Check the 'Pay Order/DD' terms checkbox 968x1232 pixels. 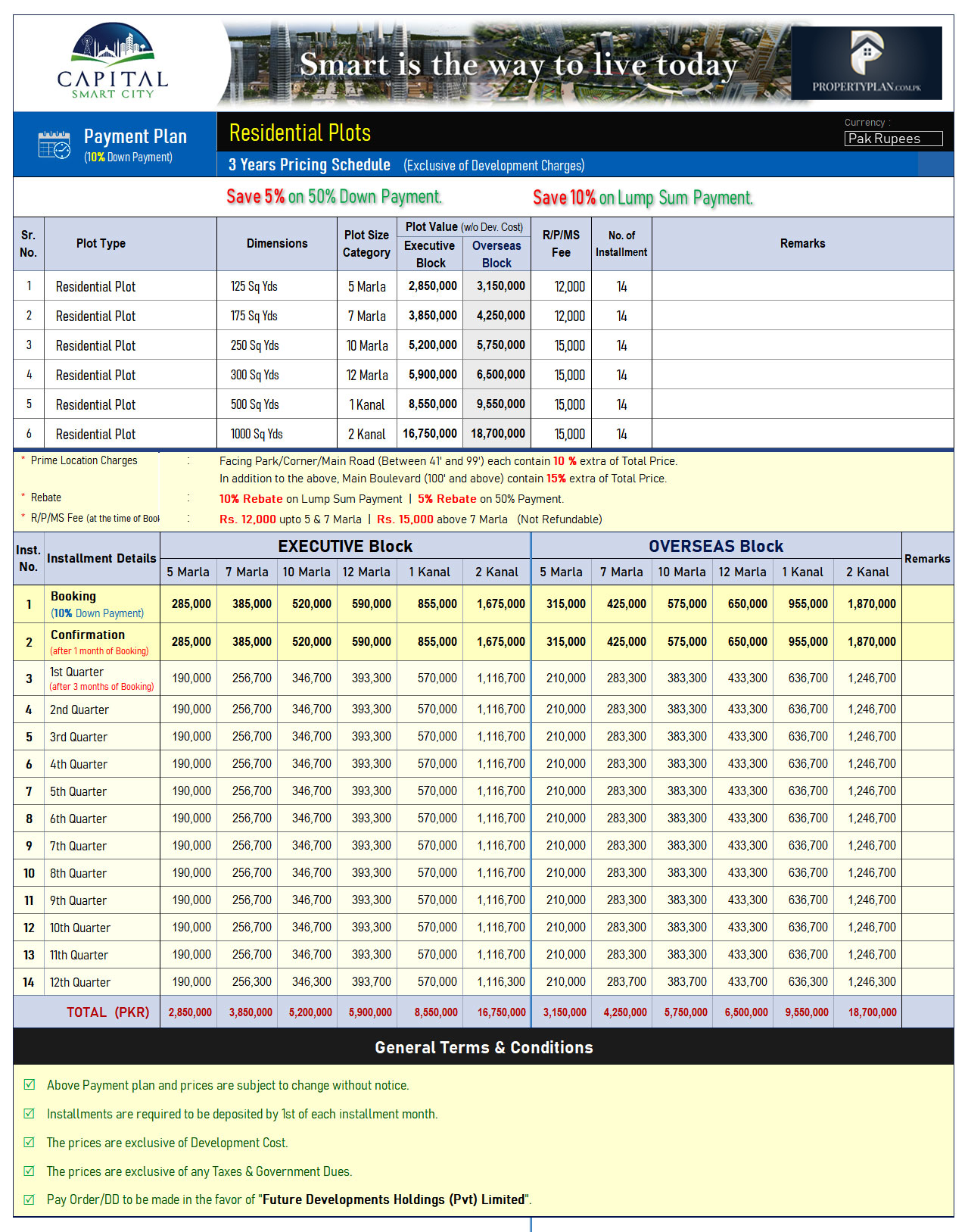[30, 1199]
